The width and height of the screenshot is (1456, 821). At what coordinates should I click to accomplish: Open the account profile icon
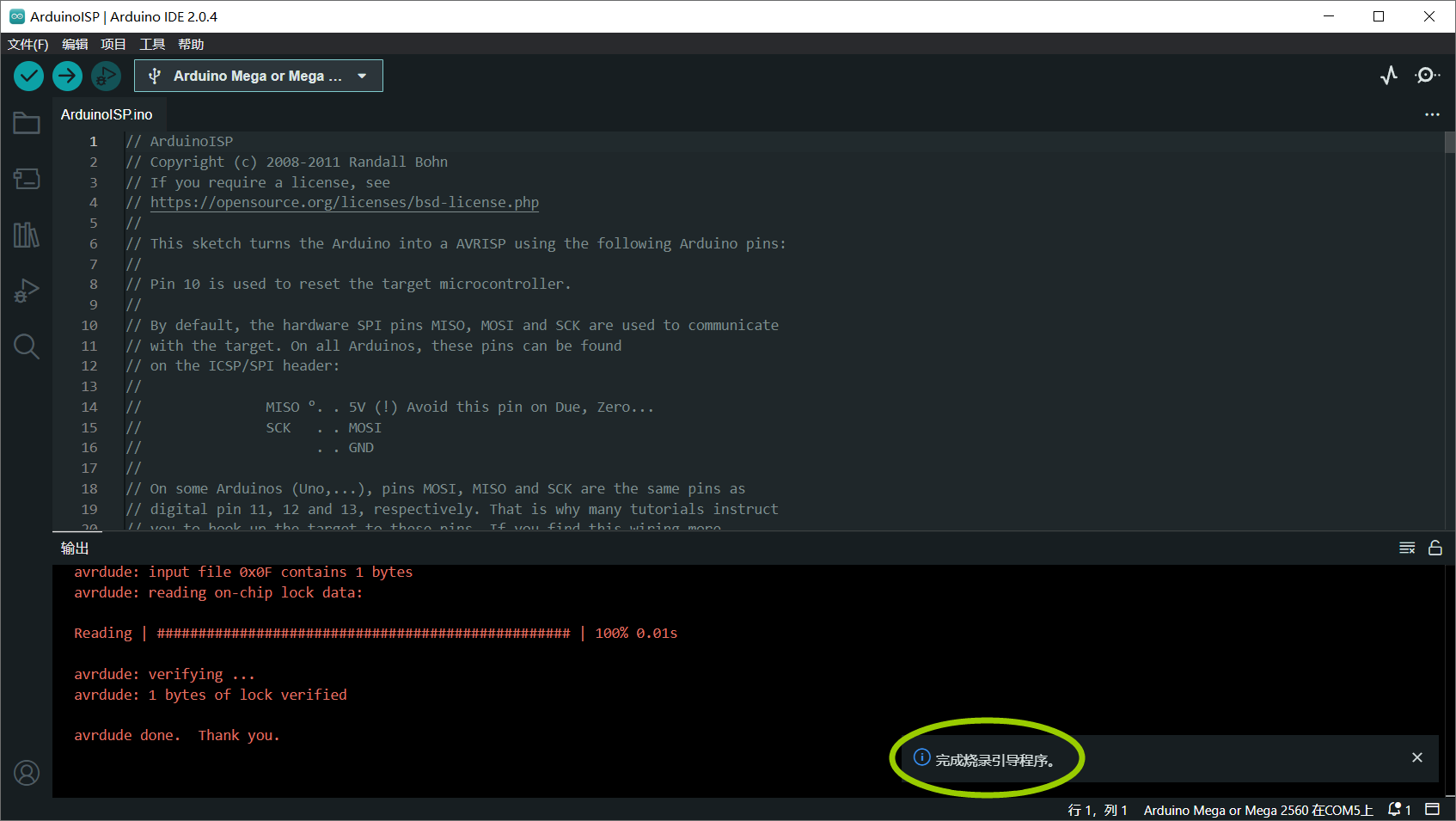(27, 773)
